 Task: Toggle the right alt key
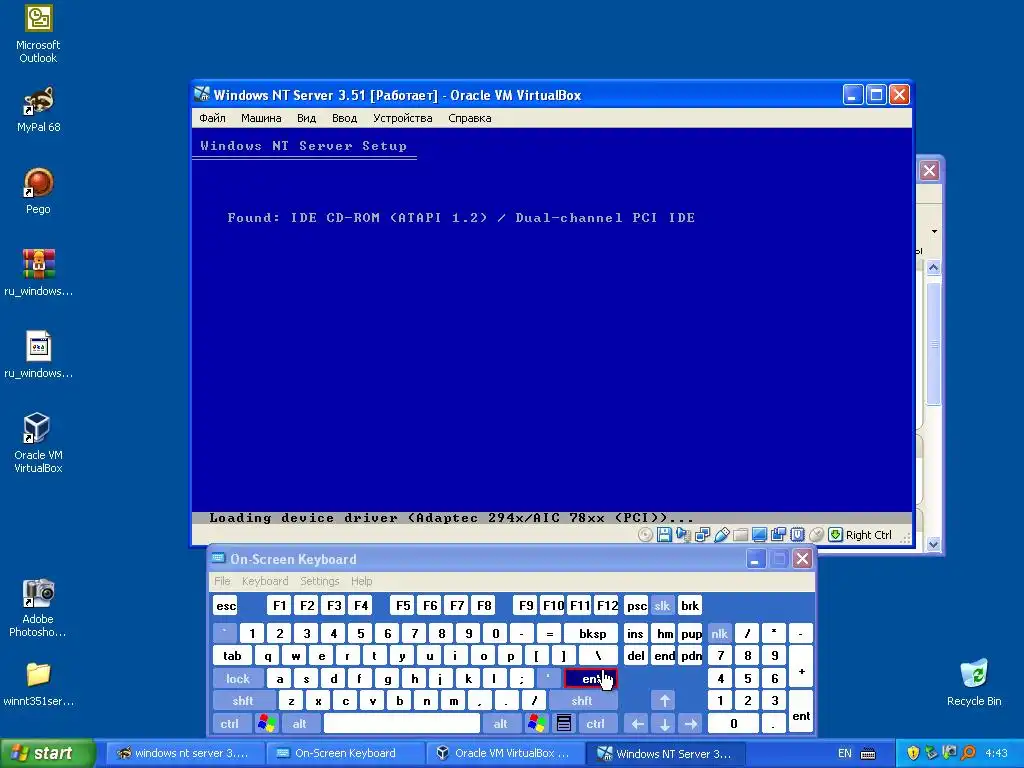point(500,724)
